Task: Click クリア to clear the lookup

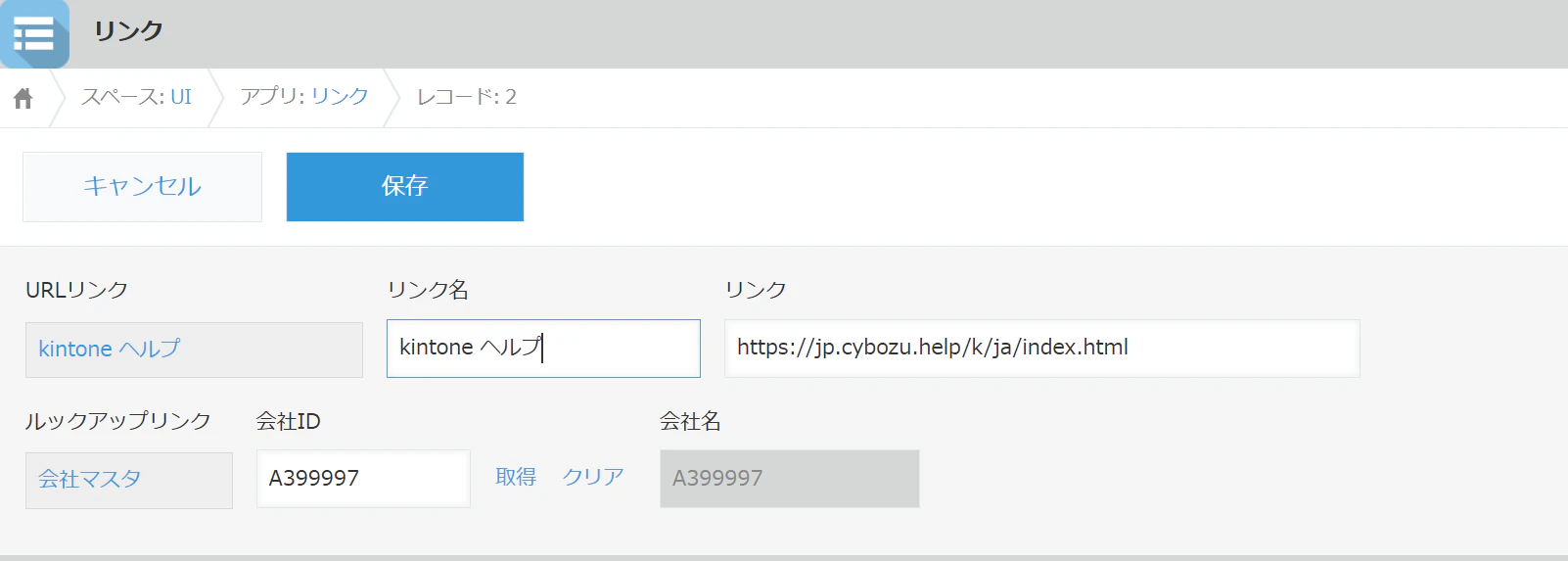Action: point(593,477)
